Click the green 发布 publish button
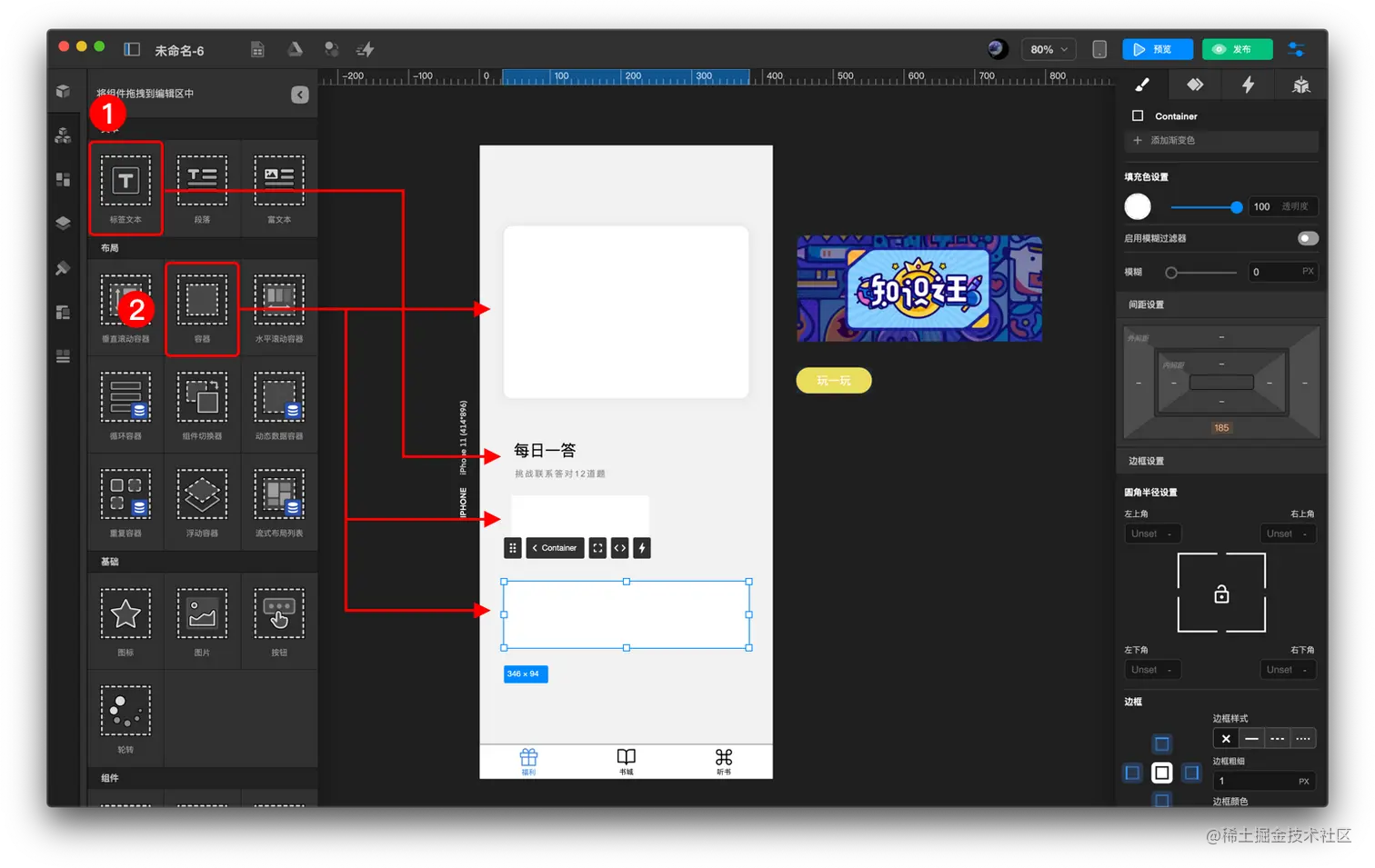Image resolution: width=1375 pixels, height=868 pixels. (1237, 49)
